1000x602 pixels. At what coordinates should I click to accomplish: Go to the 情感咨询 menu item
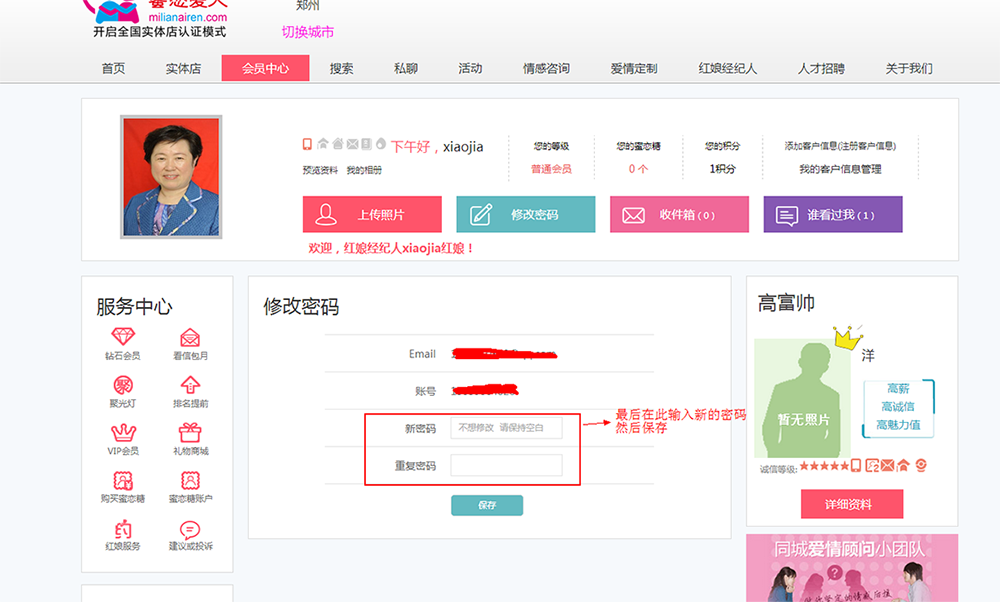coord(546,69)
